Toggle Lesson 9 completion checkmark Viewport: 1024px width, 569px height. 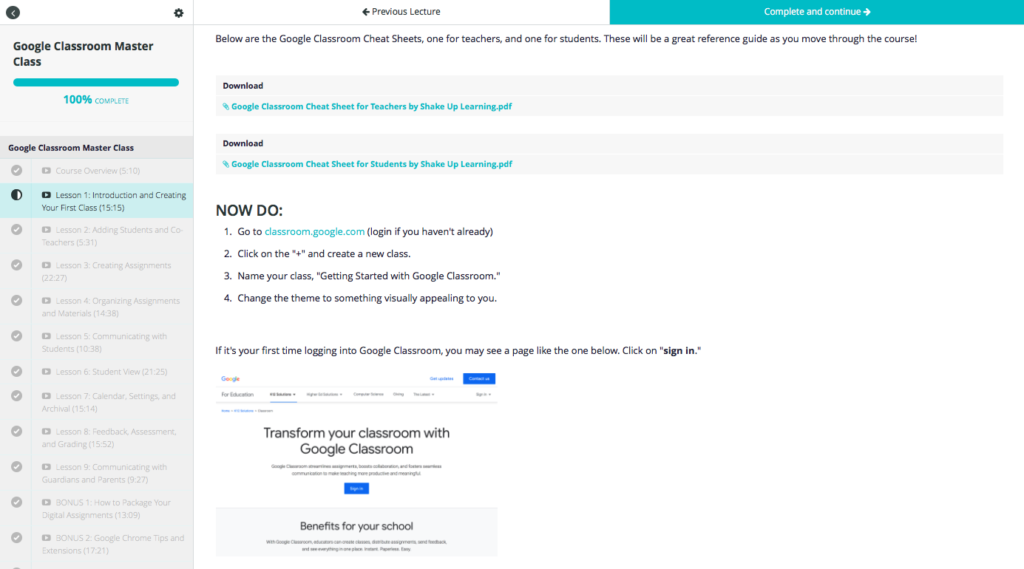click(x=16, y=467)
